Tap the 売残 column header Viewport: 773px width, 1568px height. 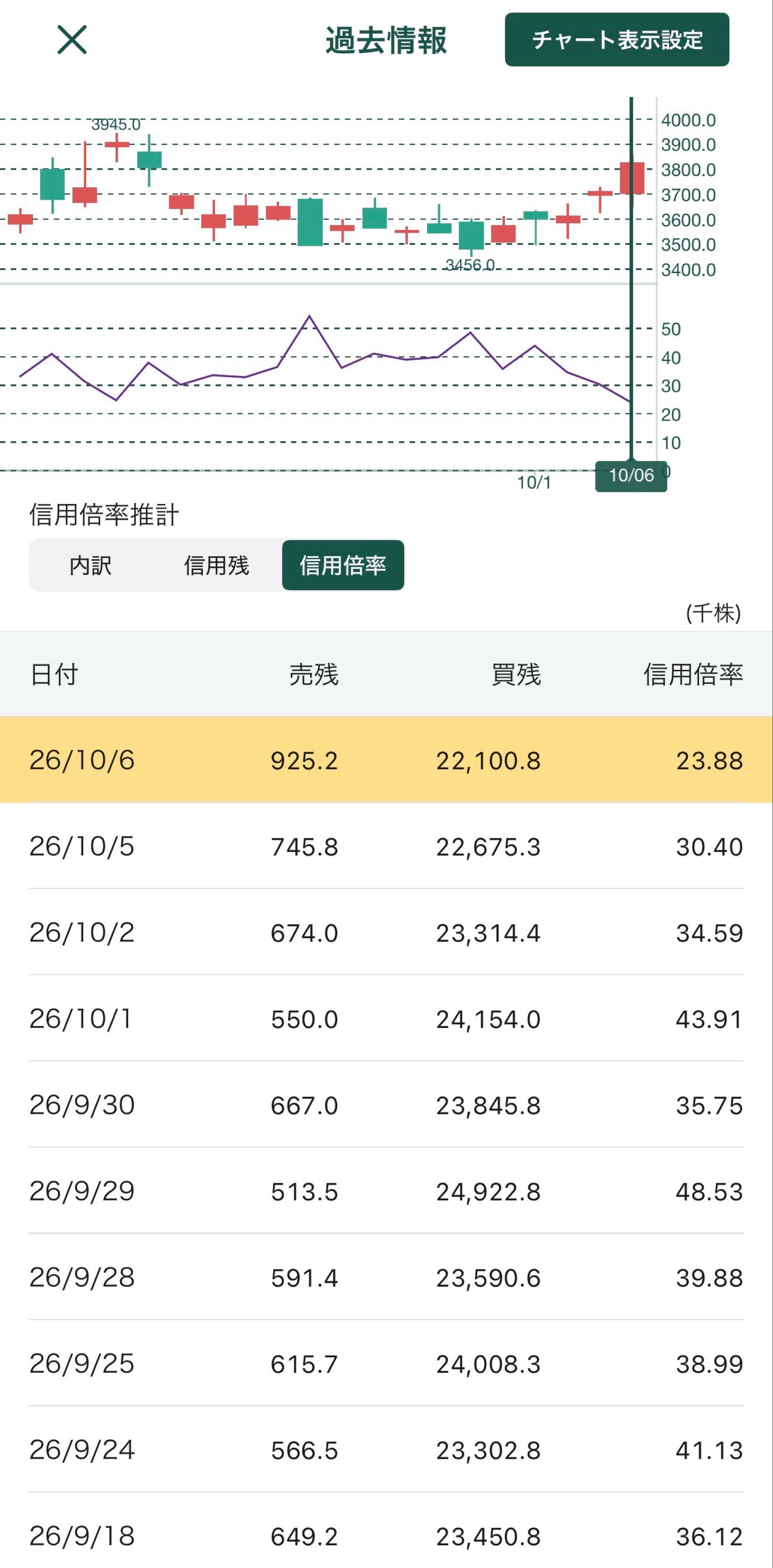coord(314,674)
